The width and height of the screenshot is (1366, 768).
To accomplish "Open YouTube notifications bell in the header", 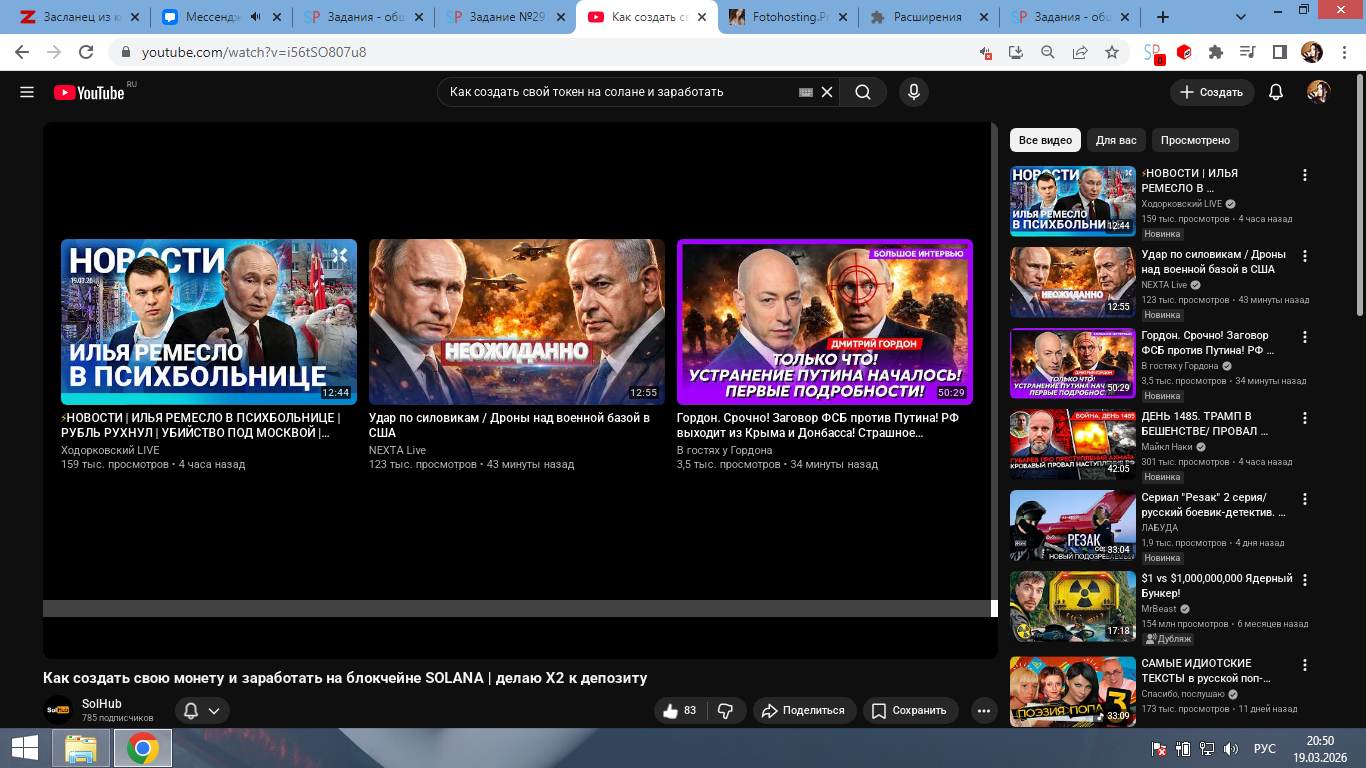I will tap(1276, 92).
